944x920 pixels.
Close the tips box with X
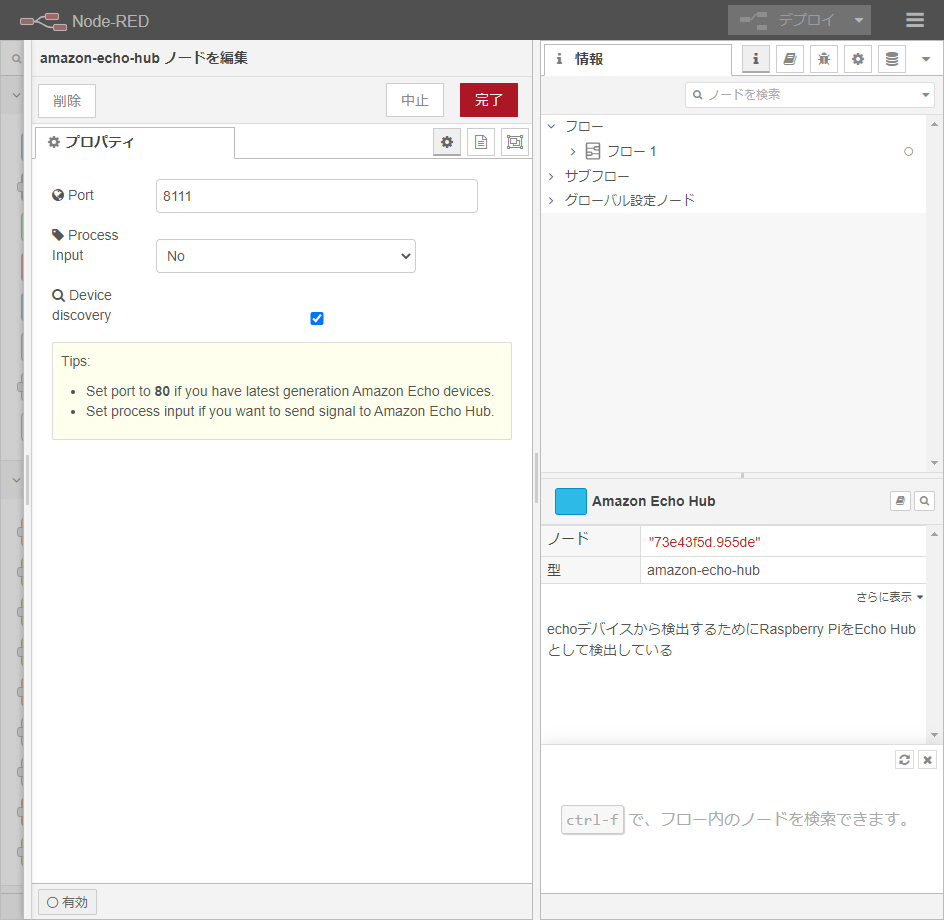point(927,760)
